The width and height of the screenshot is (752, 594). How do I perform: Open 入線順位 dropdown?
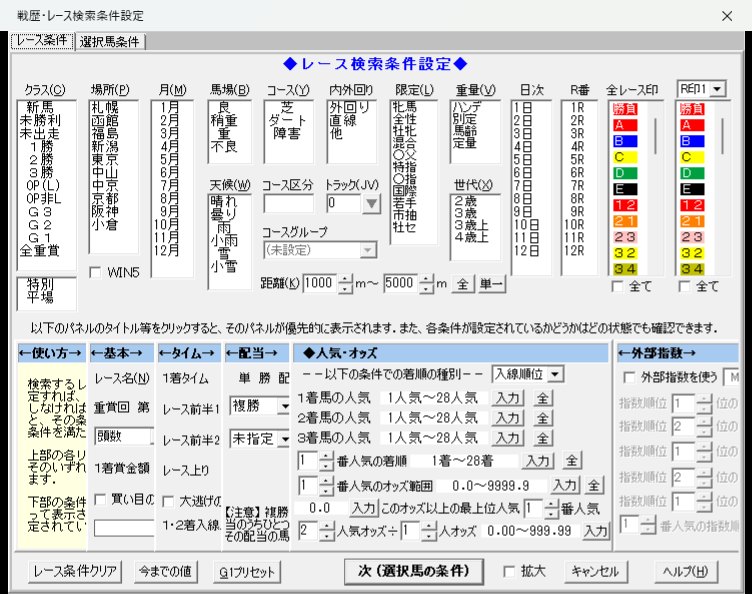(x=555, y=374)
